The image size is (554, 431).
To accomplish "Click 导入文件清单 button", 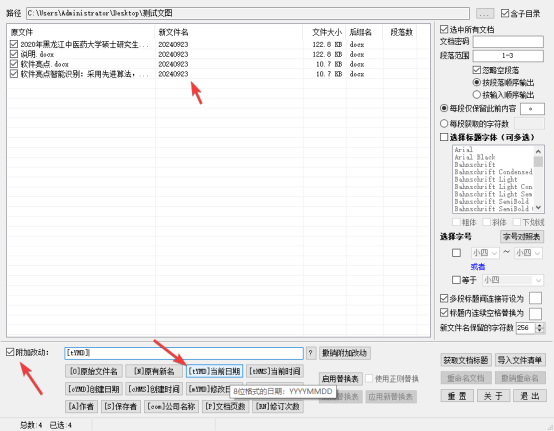I will [x=520, y=360].
